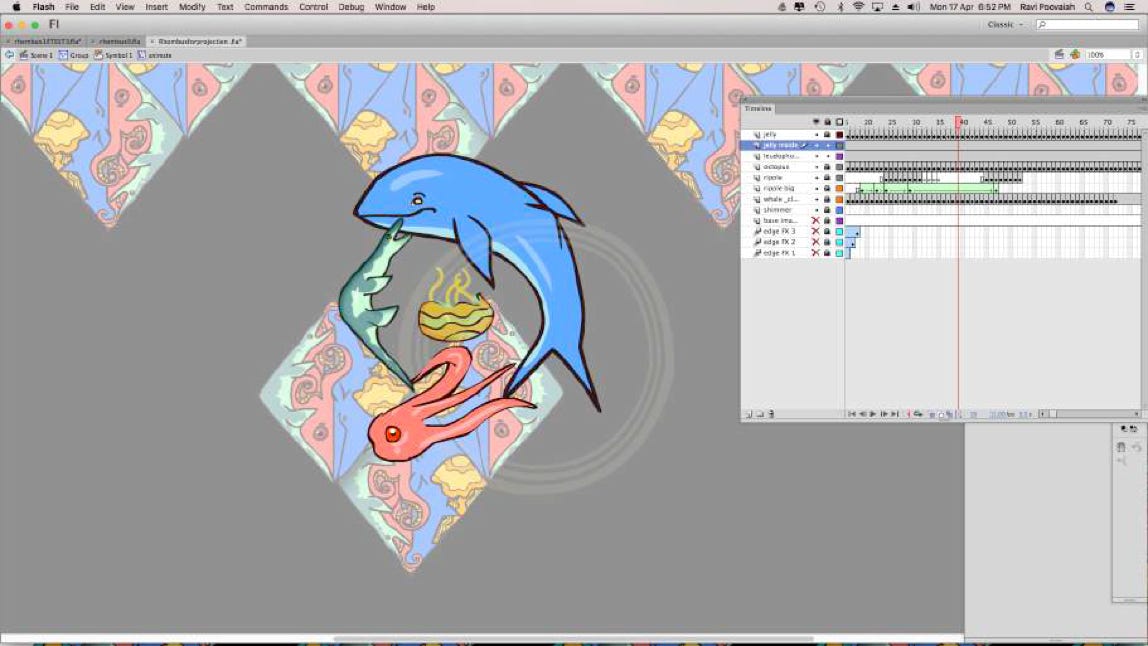The image size is (1148, 646).
Task: Toggle visibility of base image layer
Action: point(815,221)
